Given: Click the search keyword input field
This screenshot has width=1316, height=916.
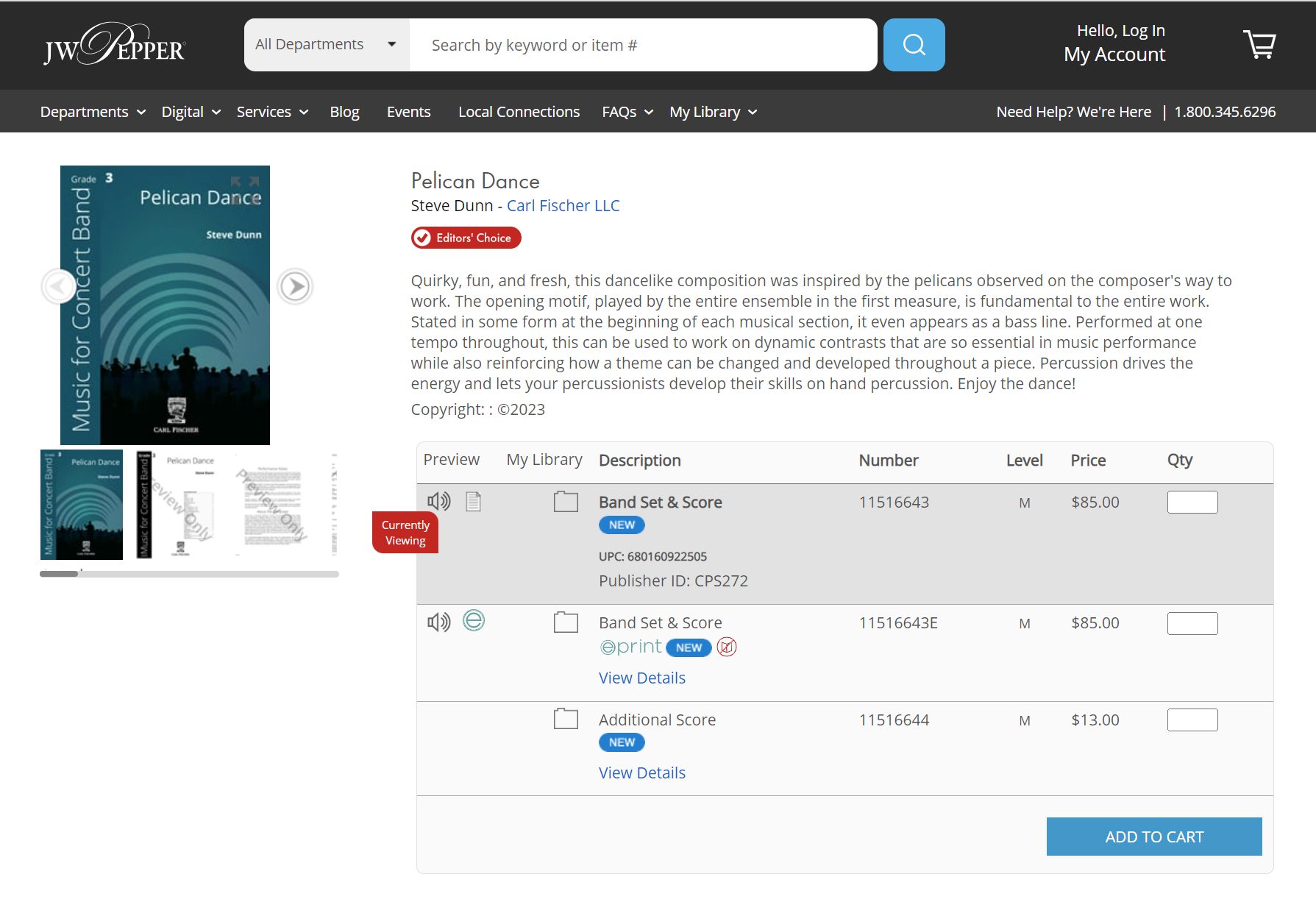Looking at the screenshot, I should [643, 45].
